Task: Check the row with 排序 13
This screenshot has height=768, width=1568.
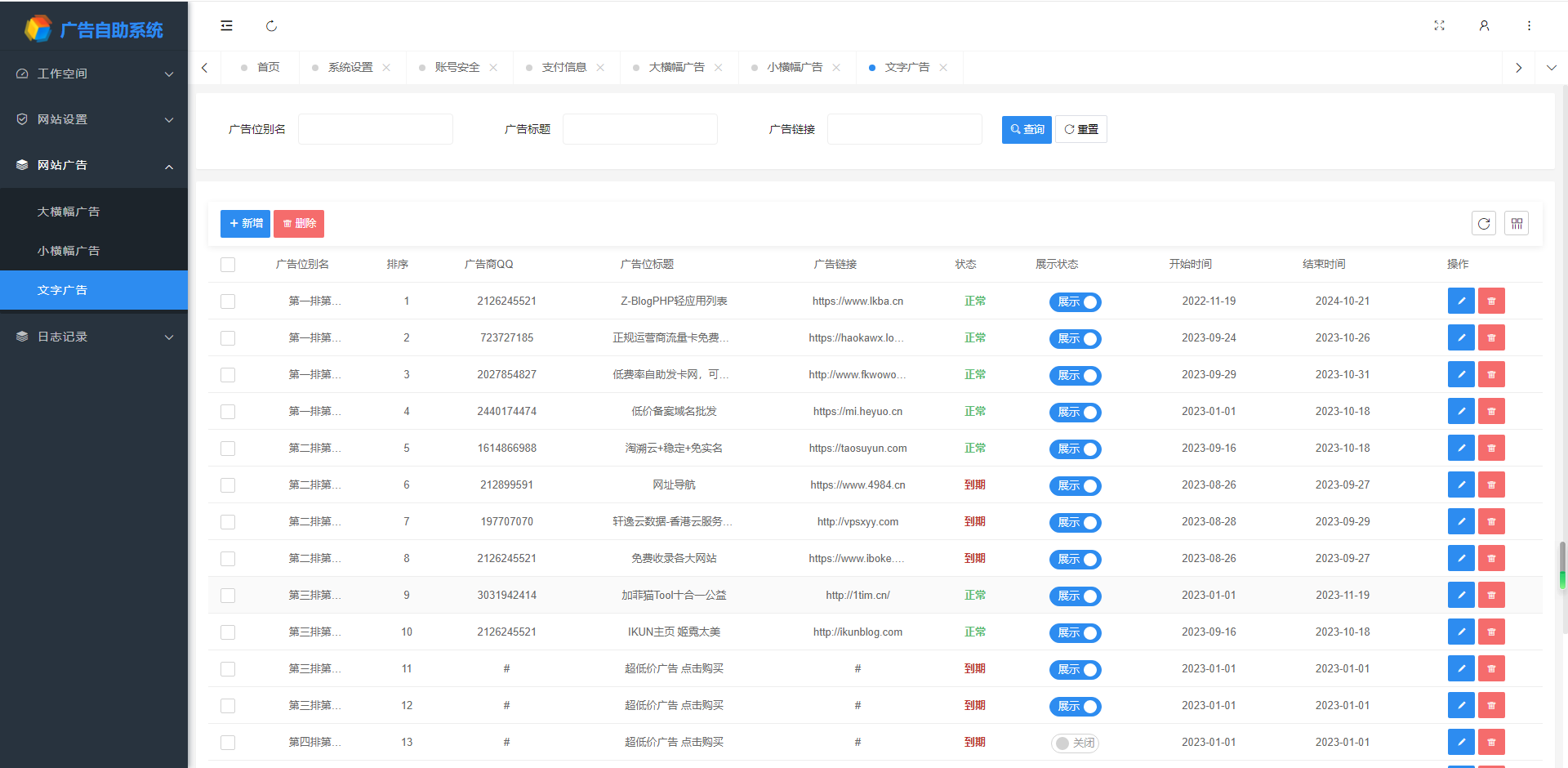Action: pyautogui.click(x=228, y=743)
